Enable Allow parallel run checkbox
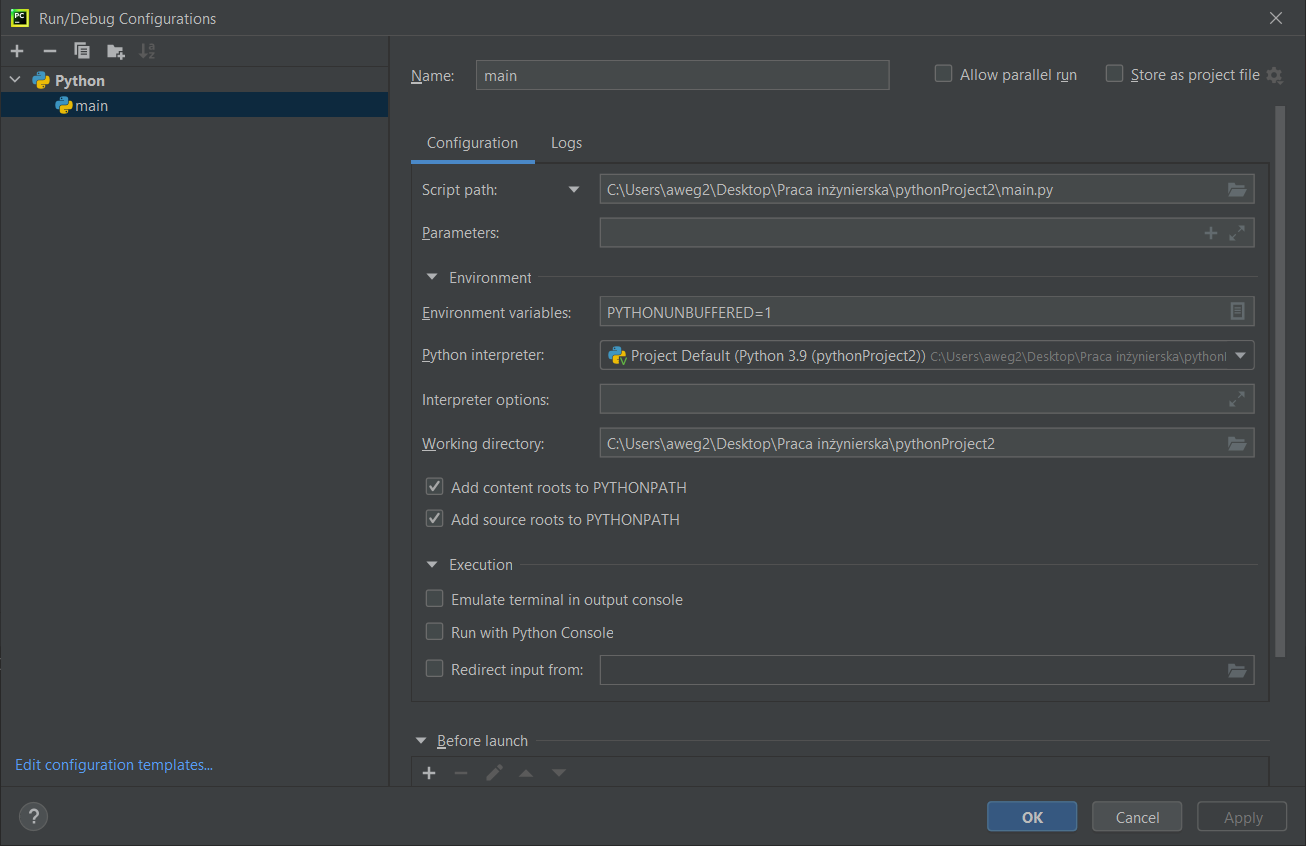 pyautogui.click(x=943, y=74)
